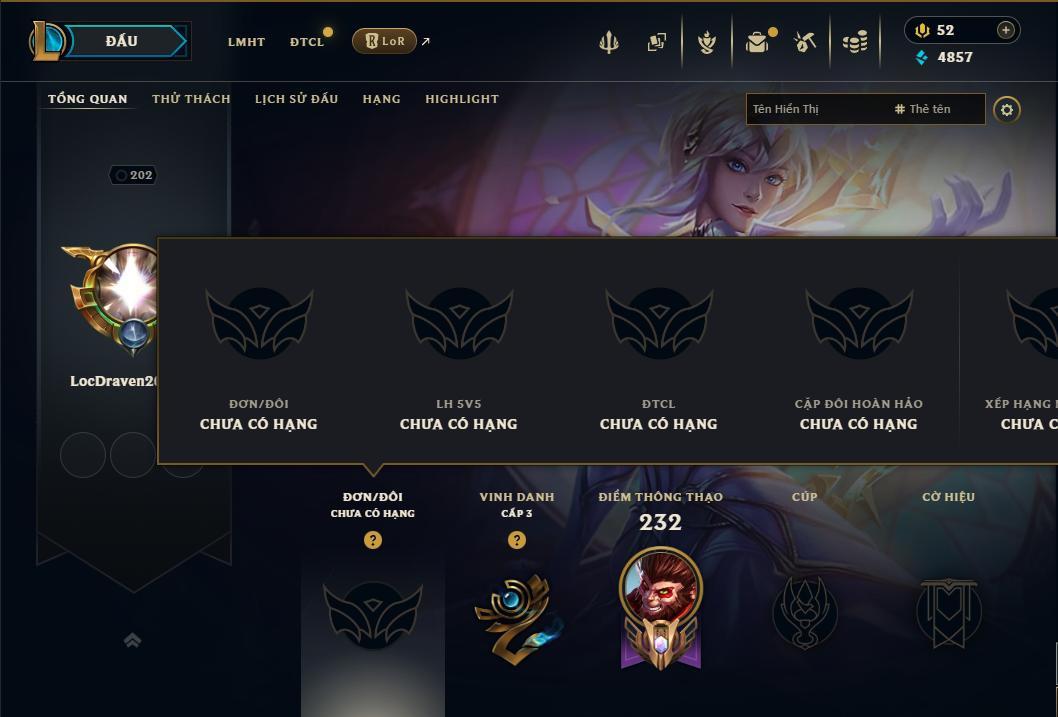Open the ĐTCL menu item

coord(307,42)
